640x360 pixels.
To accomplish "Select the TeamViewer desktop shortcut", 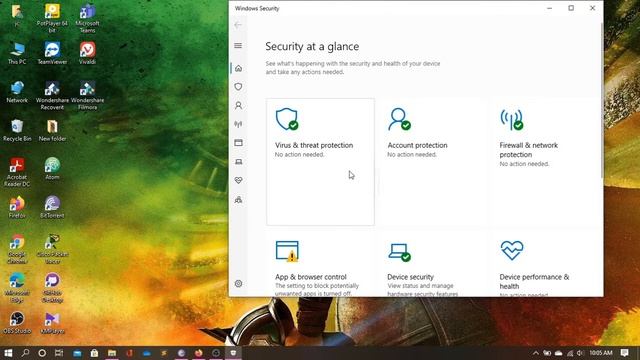I will (x=52, y=53).
